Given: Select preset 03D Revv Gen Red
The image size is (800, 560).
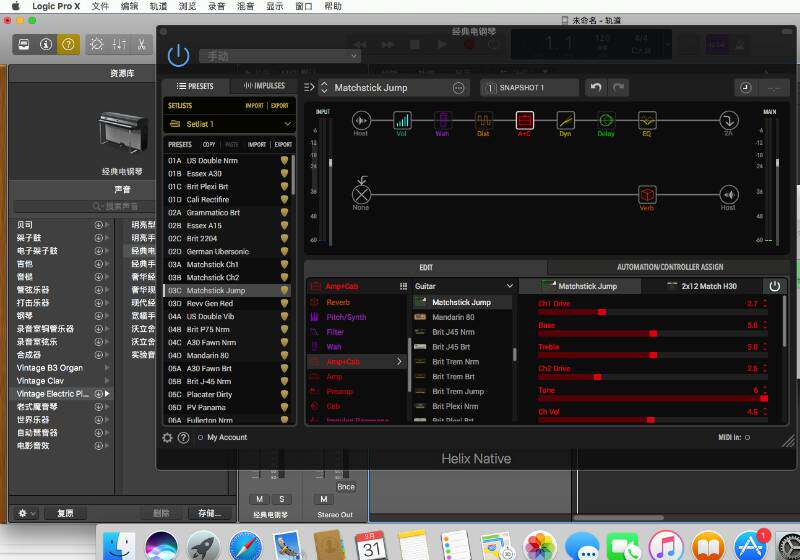Looking at the screenshot, I should (x=228, y=303).
